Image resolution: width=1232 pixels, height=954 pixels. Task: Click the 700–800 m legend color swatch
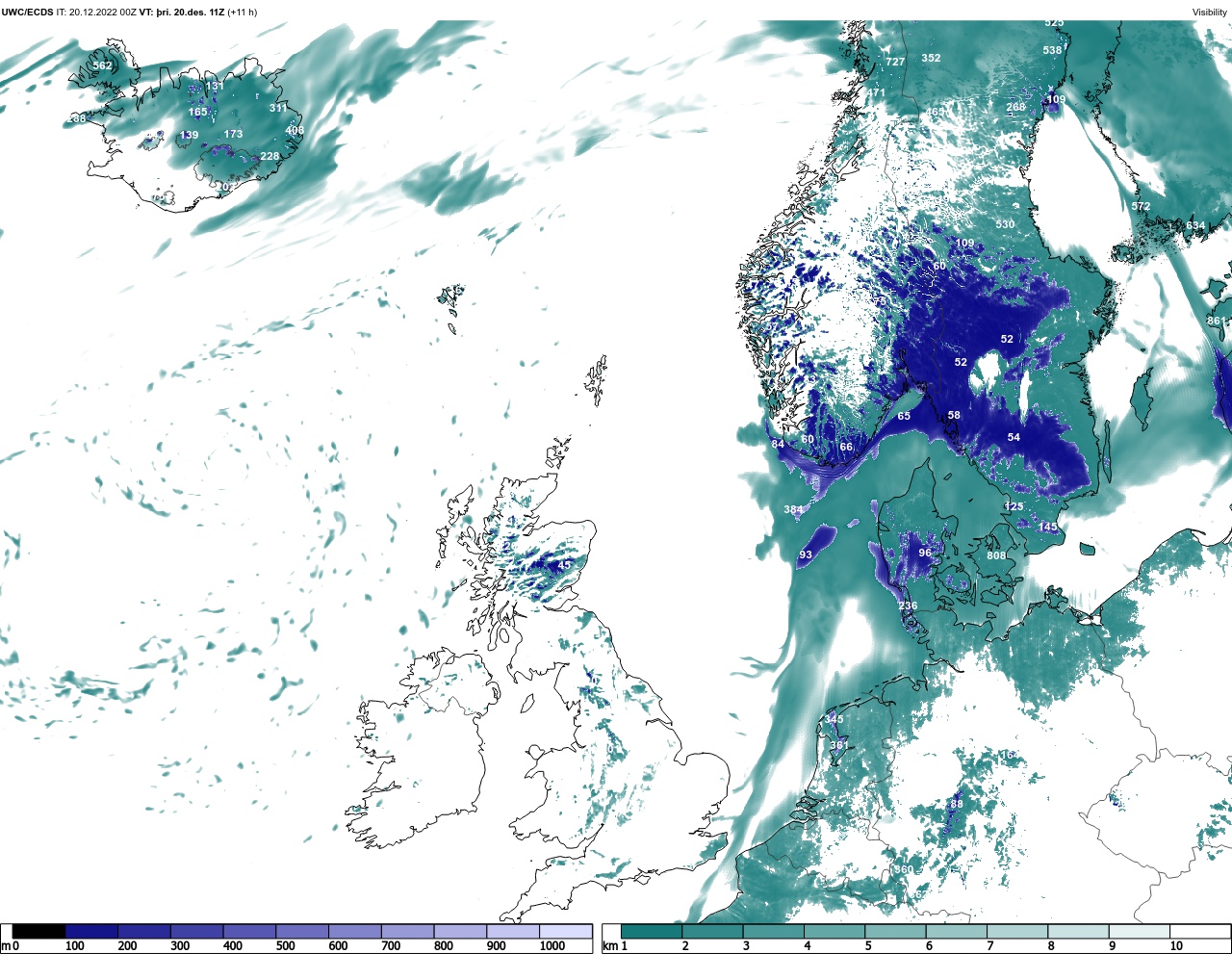click(407, 931)
